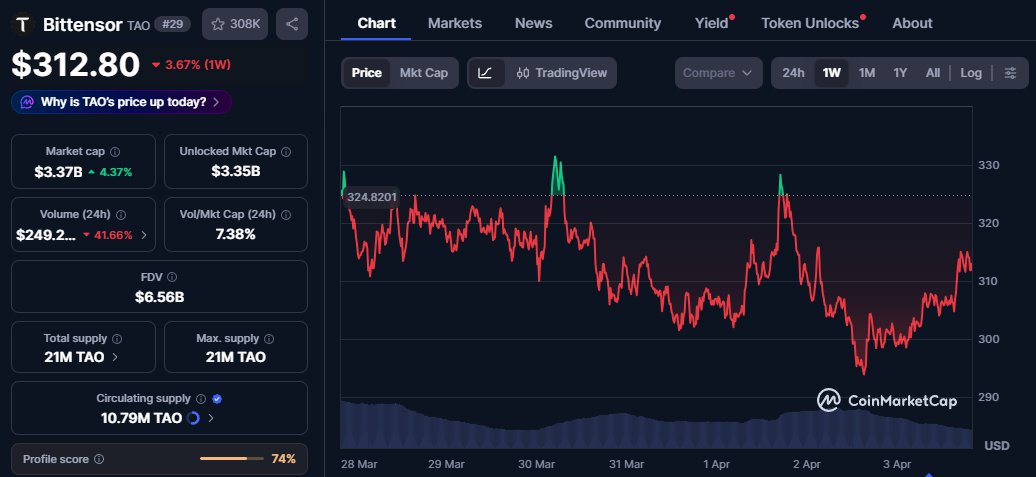Expand the 21M TAO total supply chevron

coord(114,357)
